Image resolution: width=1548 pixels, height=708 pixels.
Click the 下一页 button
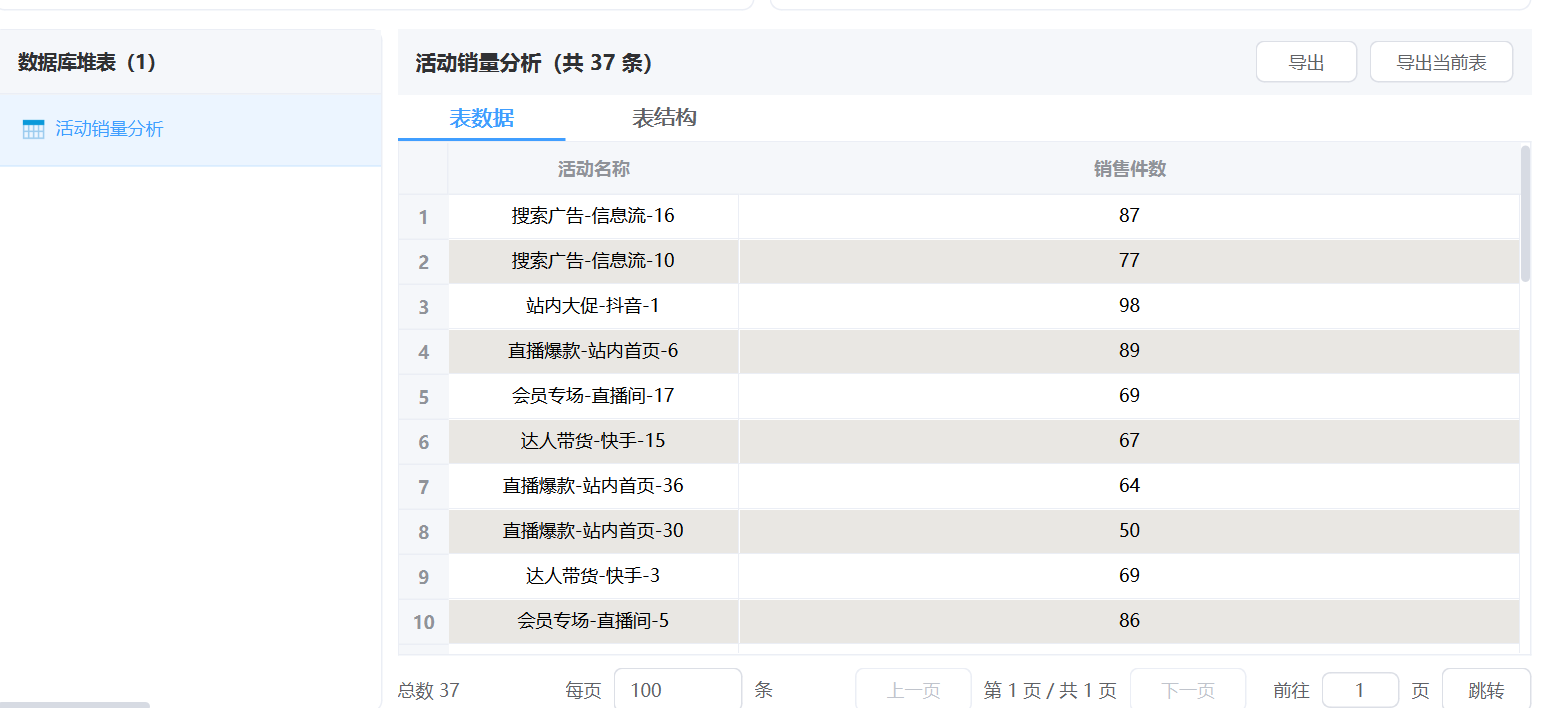point(1187,690)
